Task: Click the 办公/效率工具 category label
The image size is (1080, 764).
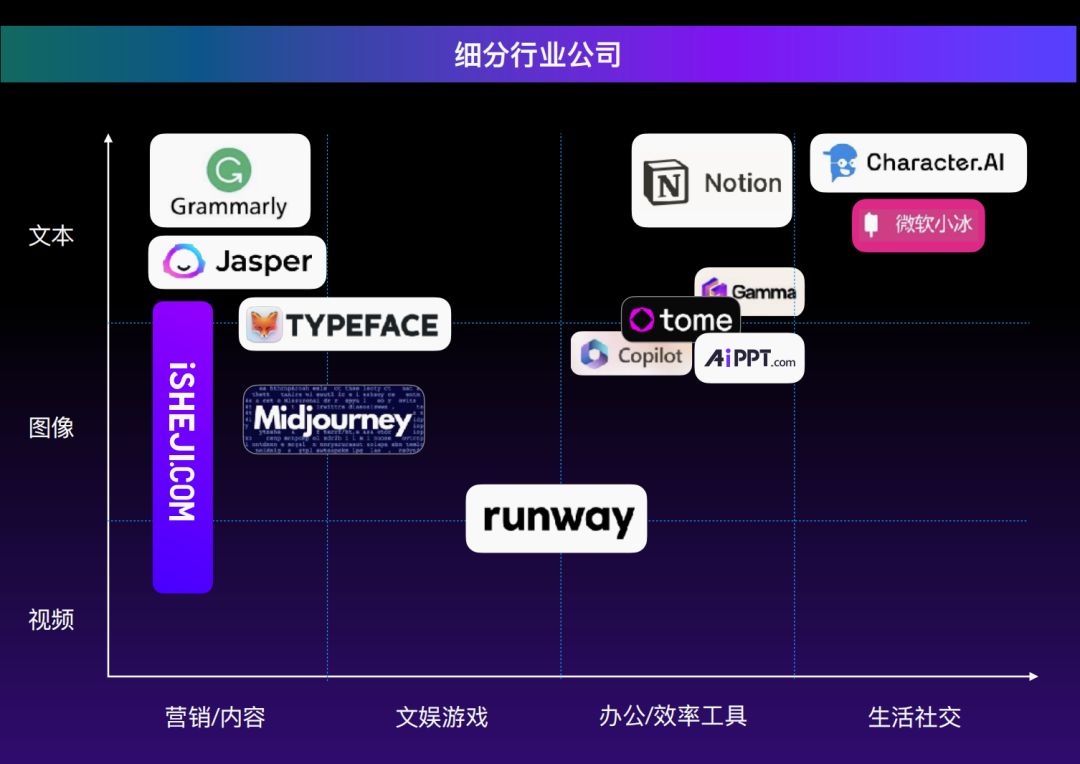Action: pyautogui.click(x=672, y=716)
